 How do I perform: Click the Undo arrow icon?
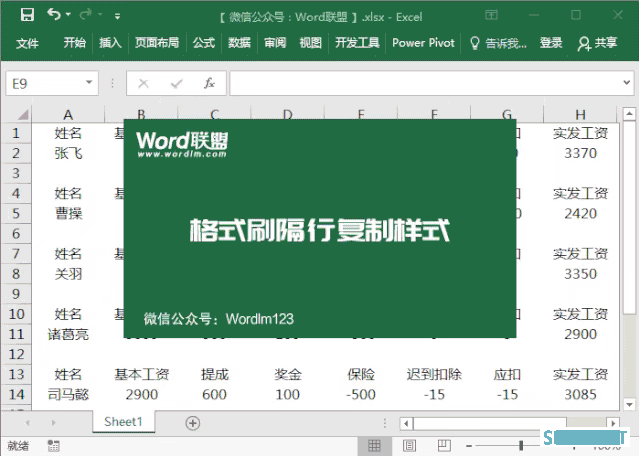tap(54, 15)
